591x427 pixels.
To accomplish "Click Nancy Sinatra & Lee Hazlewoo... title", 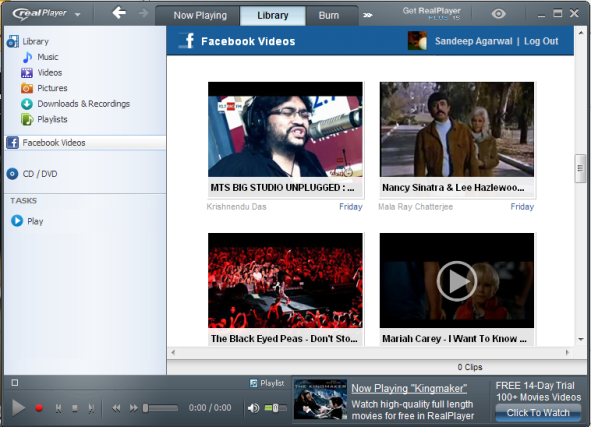I will point(453,188).
